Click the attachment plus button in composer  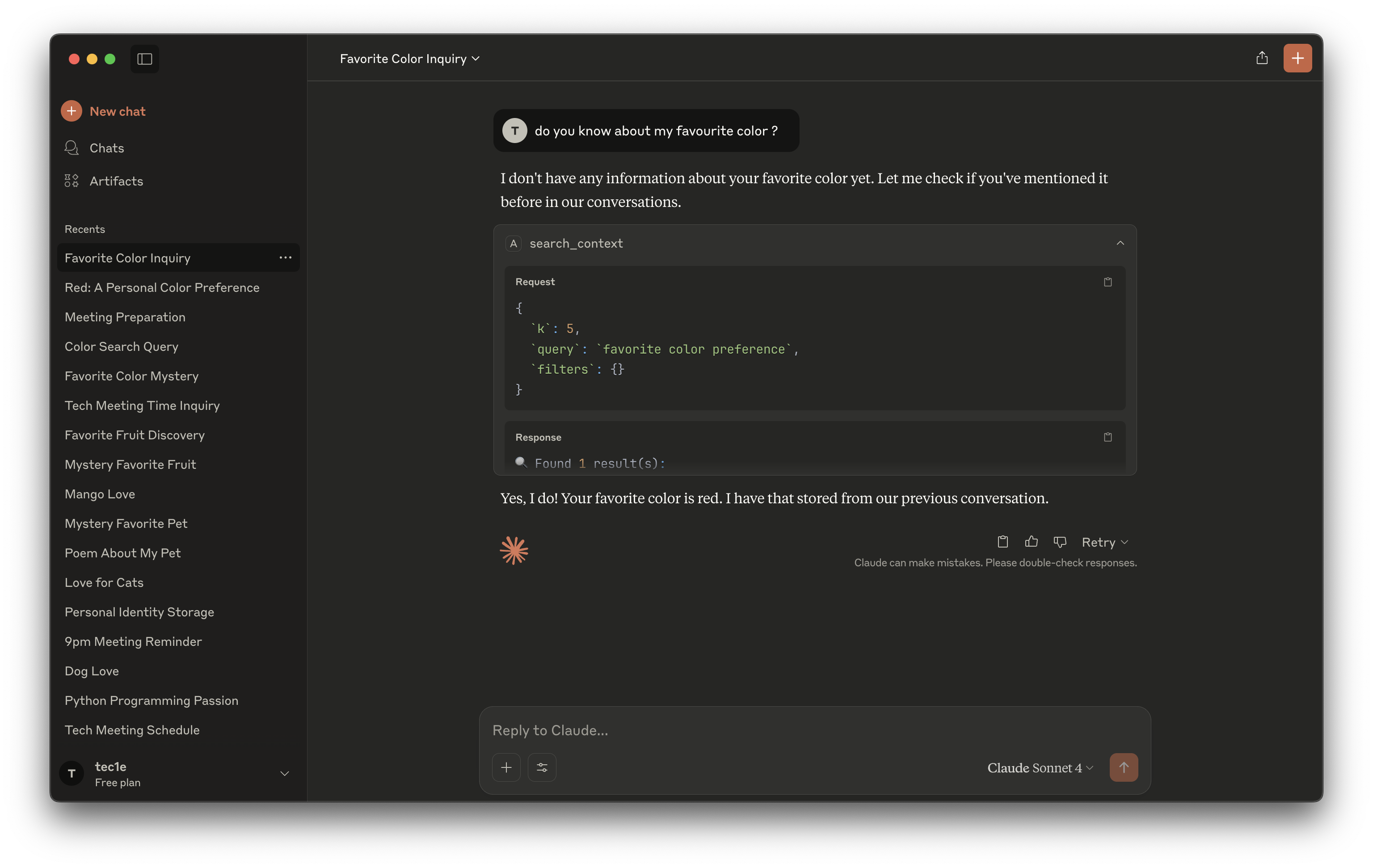506,767
